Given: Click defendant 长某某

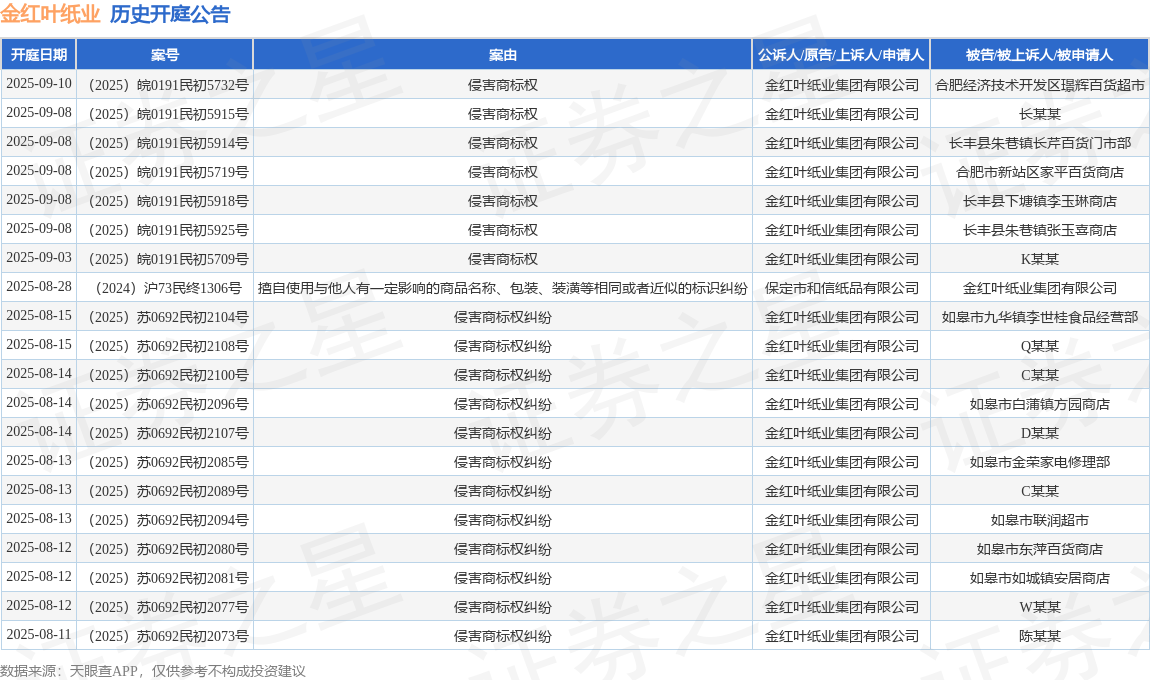Looking at the screenshot, I should tap(1039, 114).
